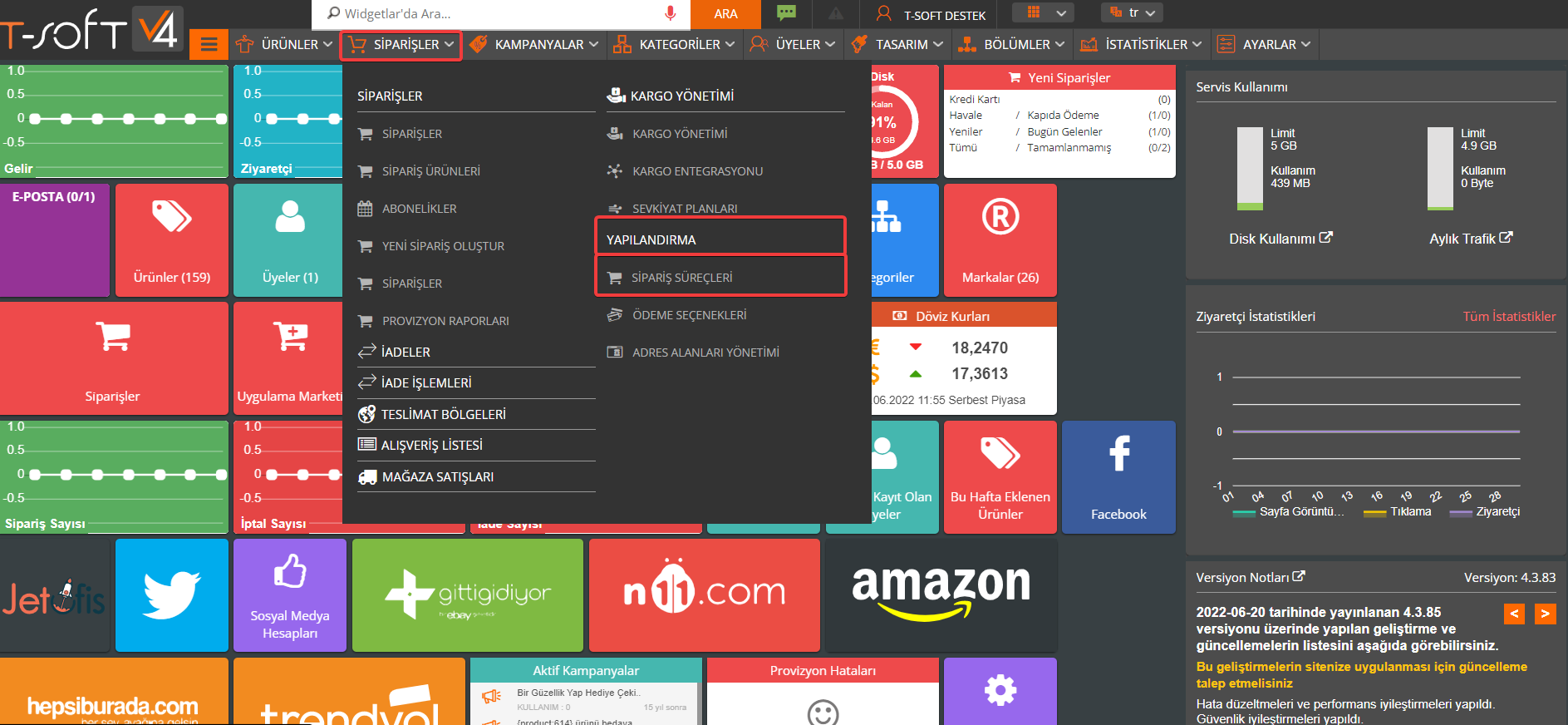Open KARGO ENTEGRASYONU
The height and width of the screenshot is (725, 1568).
[x=685, y=171]
